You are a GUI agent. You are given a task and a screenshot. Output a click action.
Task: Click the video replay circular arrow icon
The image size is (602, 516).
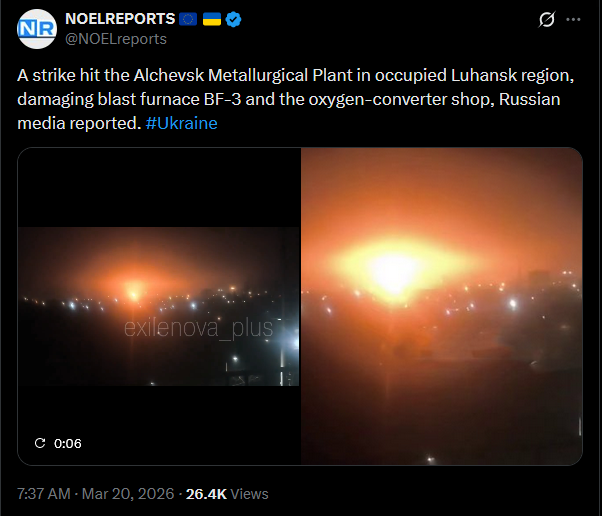pos(40,443)
